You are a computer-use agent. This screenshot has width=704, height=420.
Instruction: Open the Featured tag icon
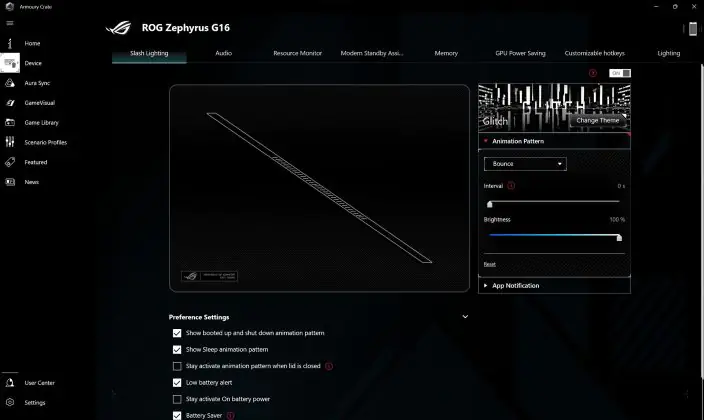[x=10, y=162]
